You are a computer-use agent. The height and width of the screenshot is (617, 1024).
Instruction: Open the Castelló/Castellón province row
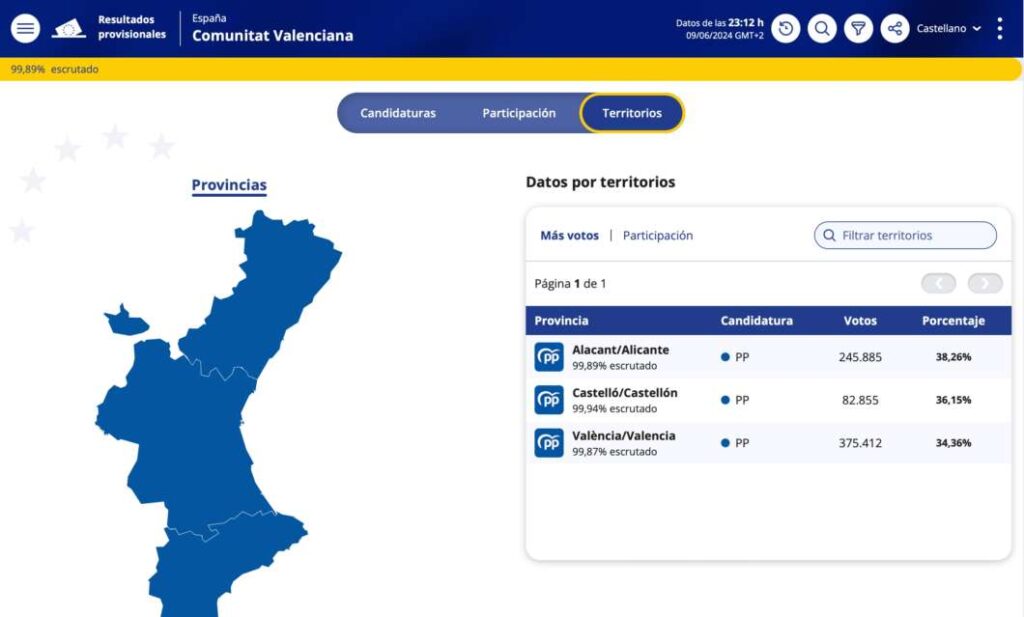[624, 400]
